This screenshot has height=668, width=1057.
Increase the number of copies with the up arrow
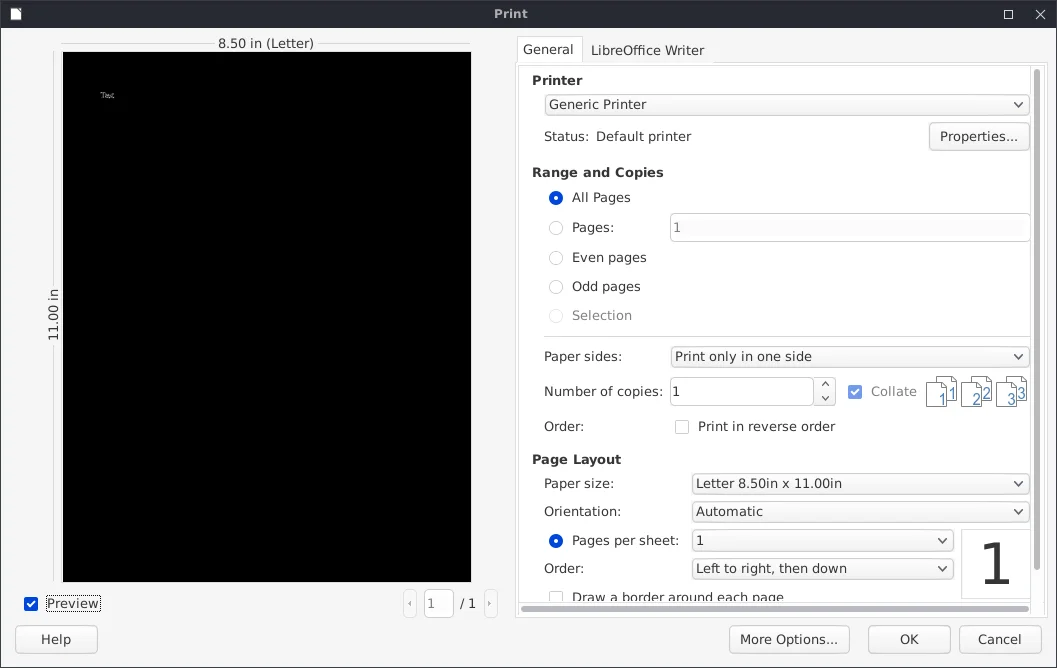825,384
